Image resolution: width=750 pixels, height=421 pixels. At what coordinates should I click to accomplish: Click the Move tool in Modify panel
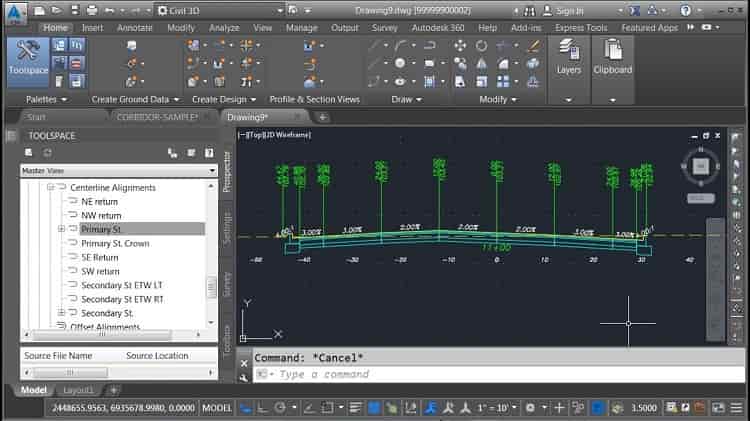460,45
